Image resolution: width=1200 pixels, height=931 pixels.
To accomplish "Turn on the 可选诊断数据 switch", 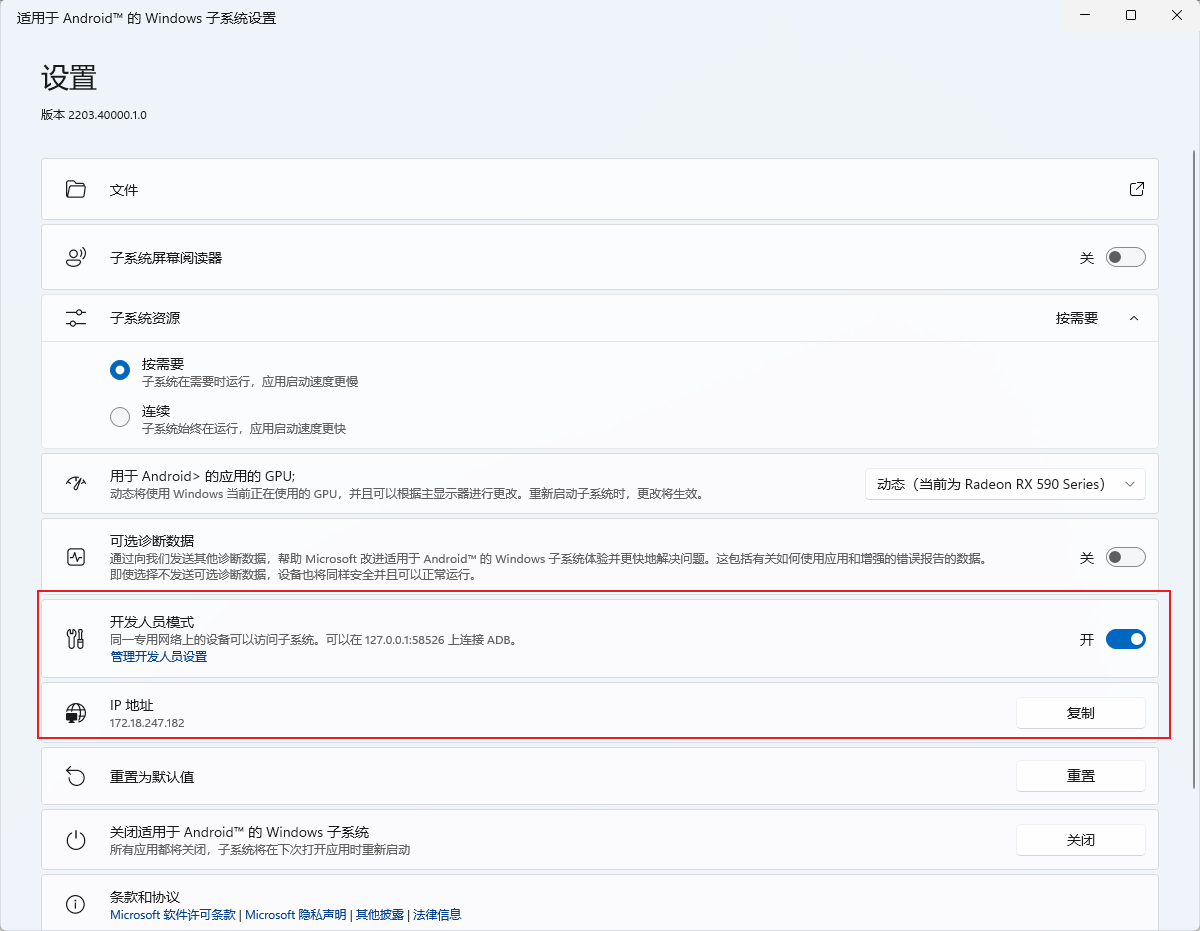I will click(x=1125, y=557).
